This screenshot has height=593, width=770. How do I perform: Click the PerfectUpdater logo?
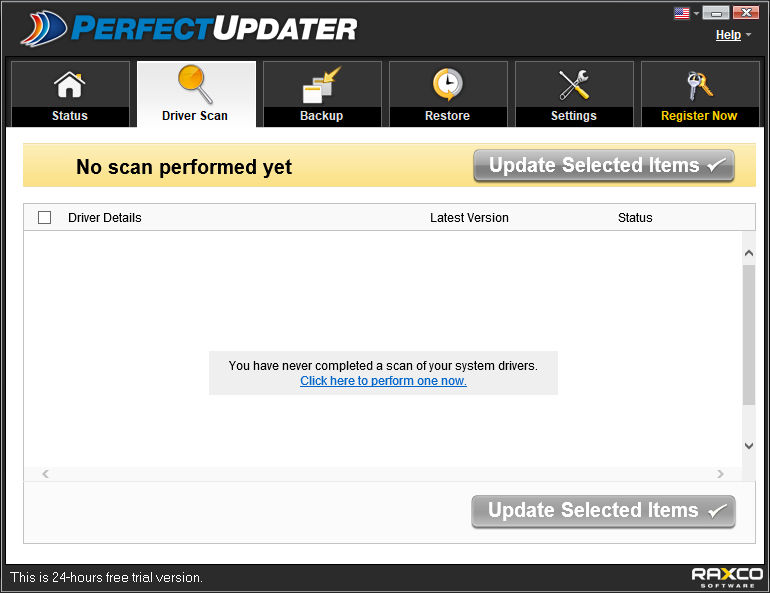click(x=189, y=28)
